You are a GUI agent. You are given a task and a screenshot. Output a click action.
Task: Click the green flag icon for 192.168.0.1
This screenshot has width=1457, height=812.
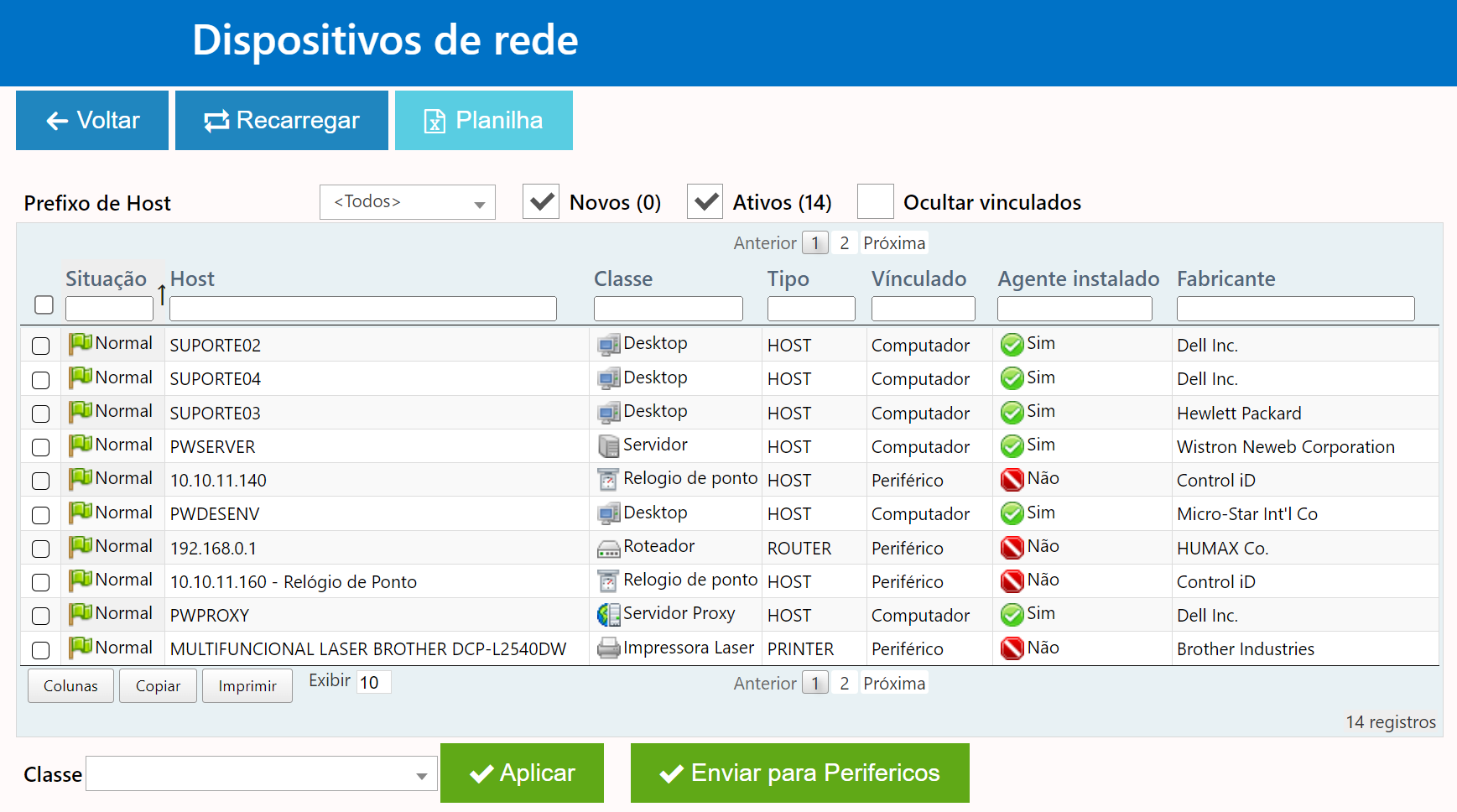81,546
